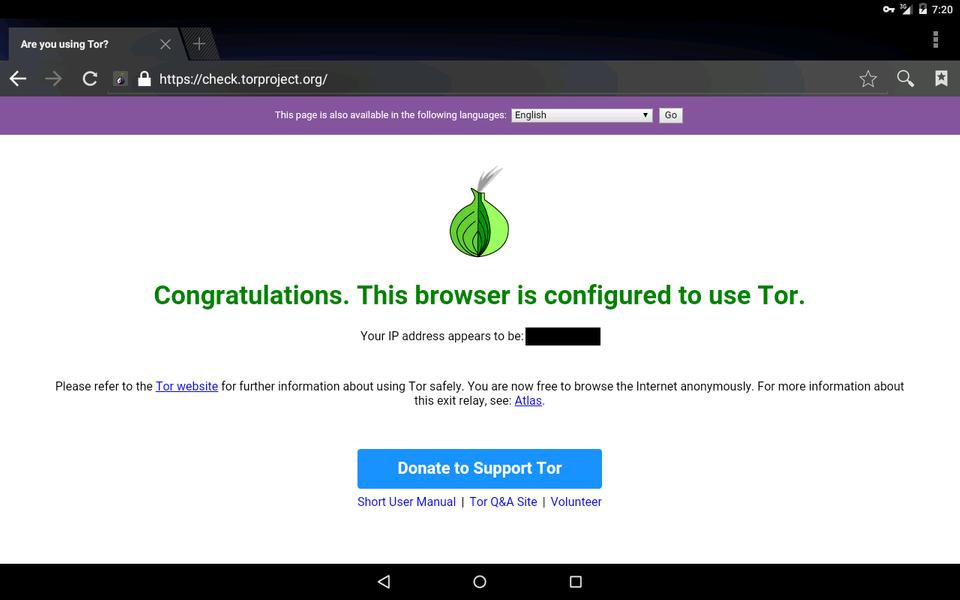The height and width of the screenshot is (600, 960).
Task: Open the browser's three-dot overflow menu
Action: (935, 39)
